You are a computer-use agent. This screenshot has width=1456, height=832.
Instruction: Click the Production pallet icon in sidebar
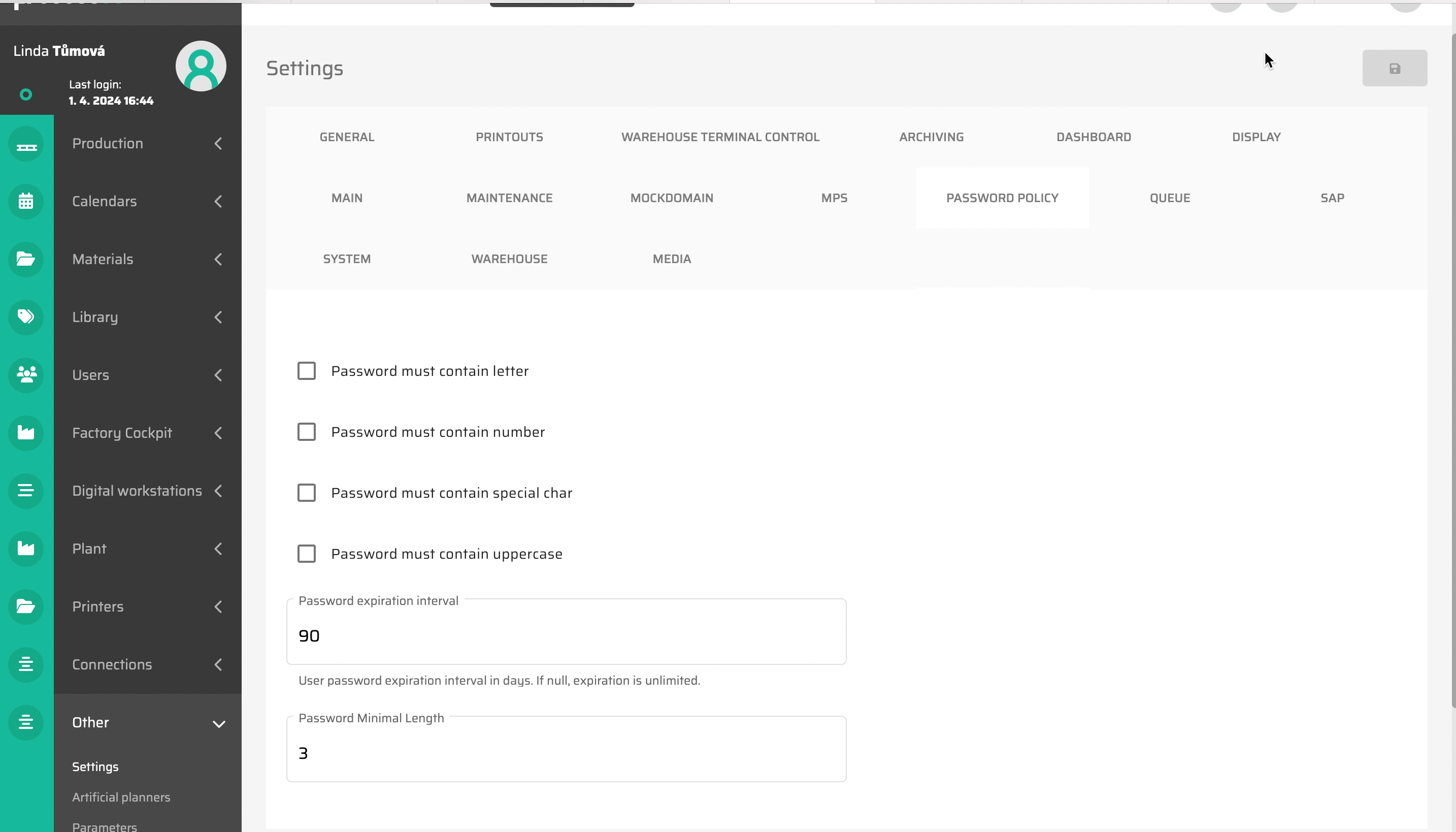click(26, 144)
